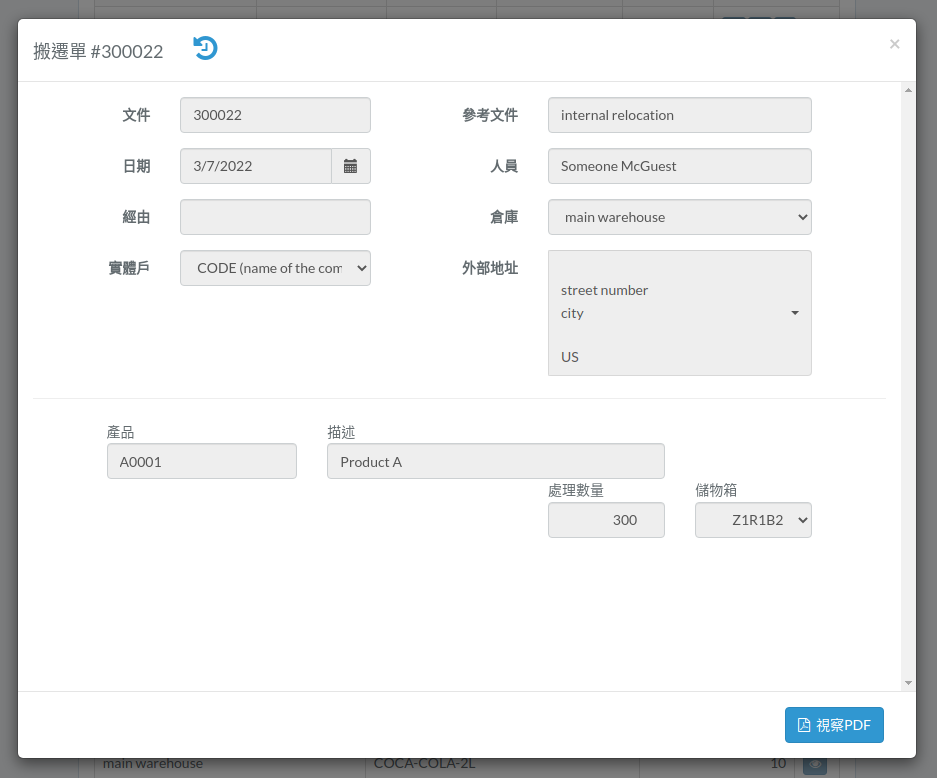Click the scrollbar down arrow in dialog
The width and height of the screenshot is (937, 778).
point(908,682)
